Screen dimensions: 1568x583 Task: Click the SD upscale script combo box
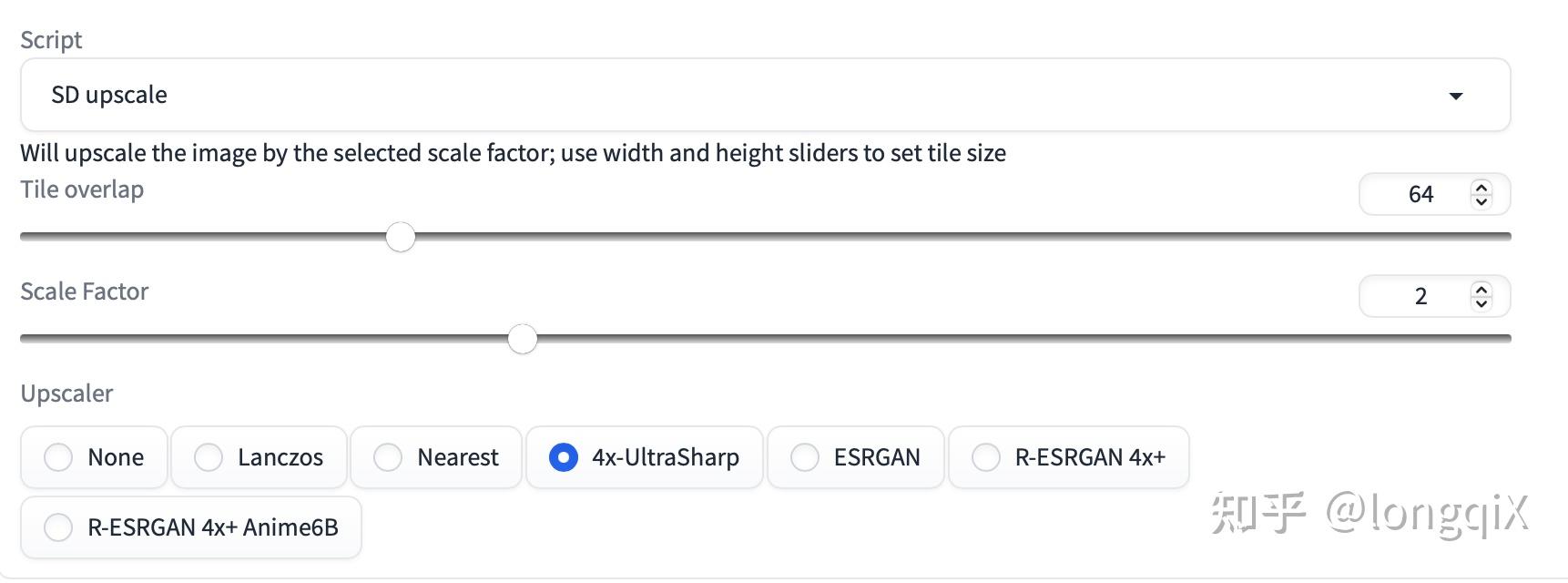click(x=728, y=96)
